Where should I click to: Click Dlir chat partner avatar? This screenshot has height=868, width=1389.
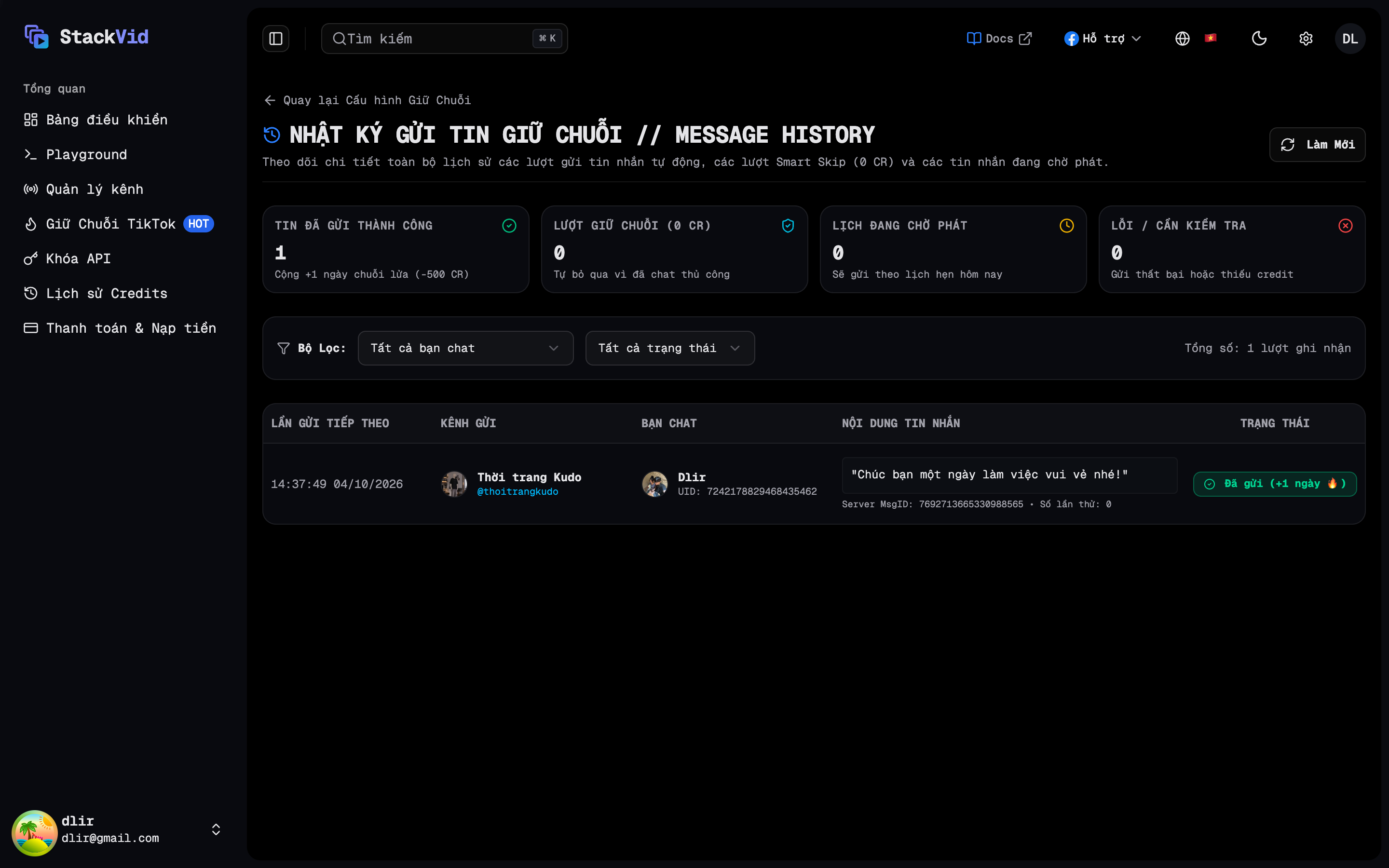click(x=655, y=484)
